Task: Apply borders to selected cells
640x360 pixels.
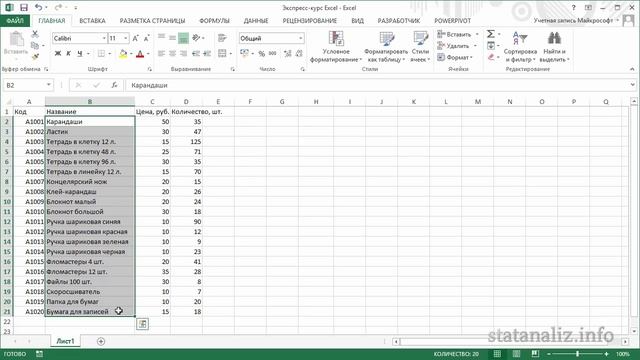Action: pos(101,53)
